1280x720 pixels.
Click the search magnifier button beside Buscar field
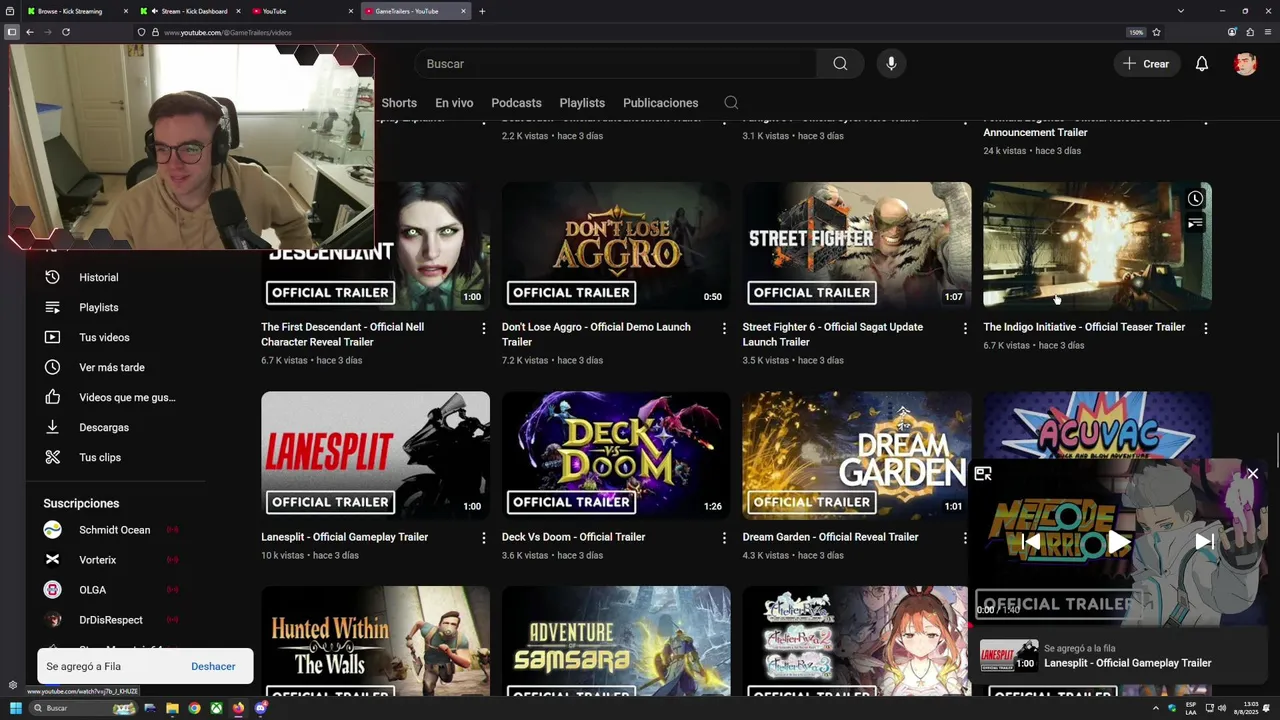pyautogui.click(x=840, y=64)
